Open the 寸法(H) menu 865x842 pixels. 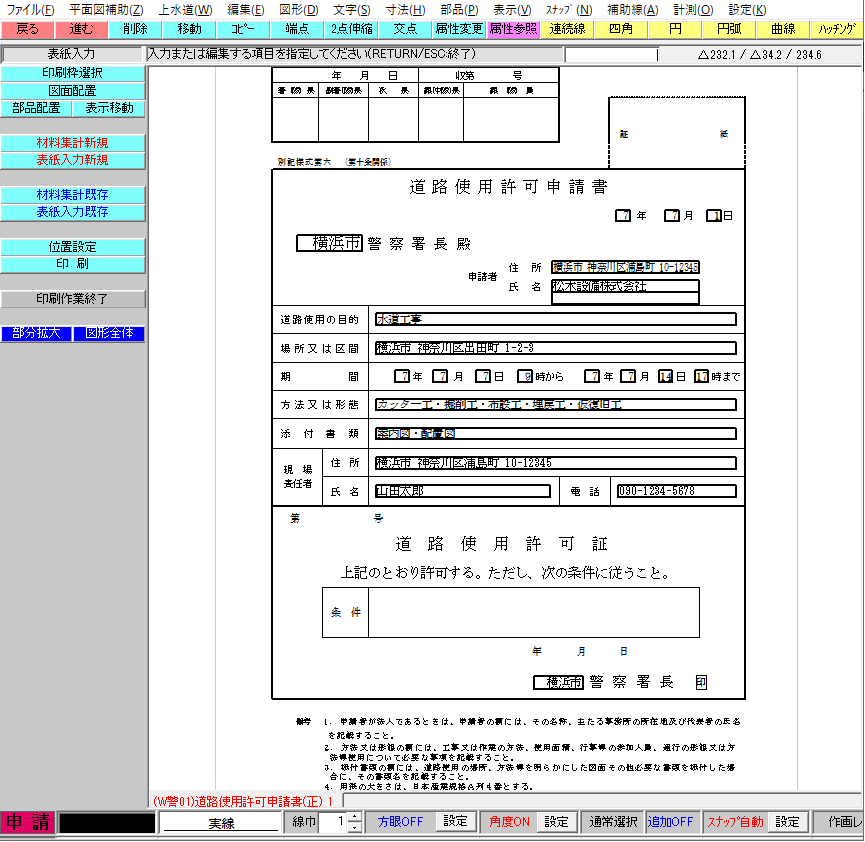pyautogui.click(x=405, y=10)
